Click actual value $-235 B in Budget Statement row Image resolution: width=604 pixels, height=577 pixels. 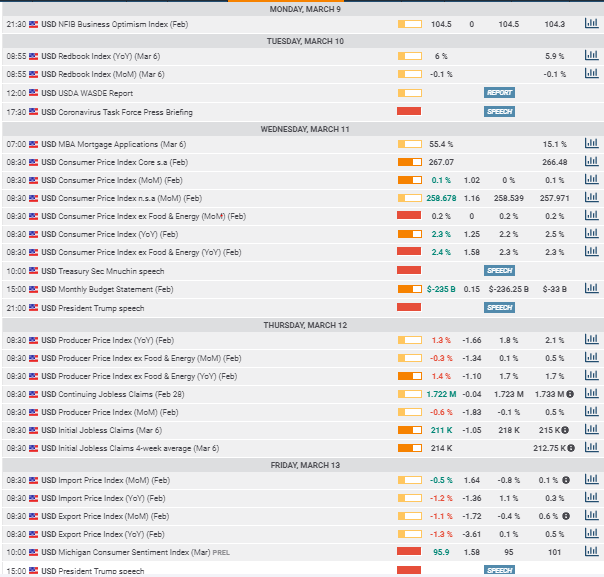(441, 289)
